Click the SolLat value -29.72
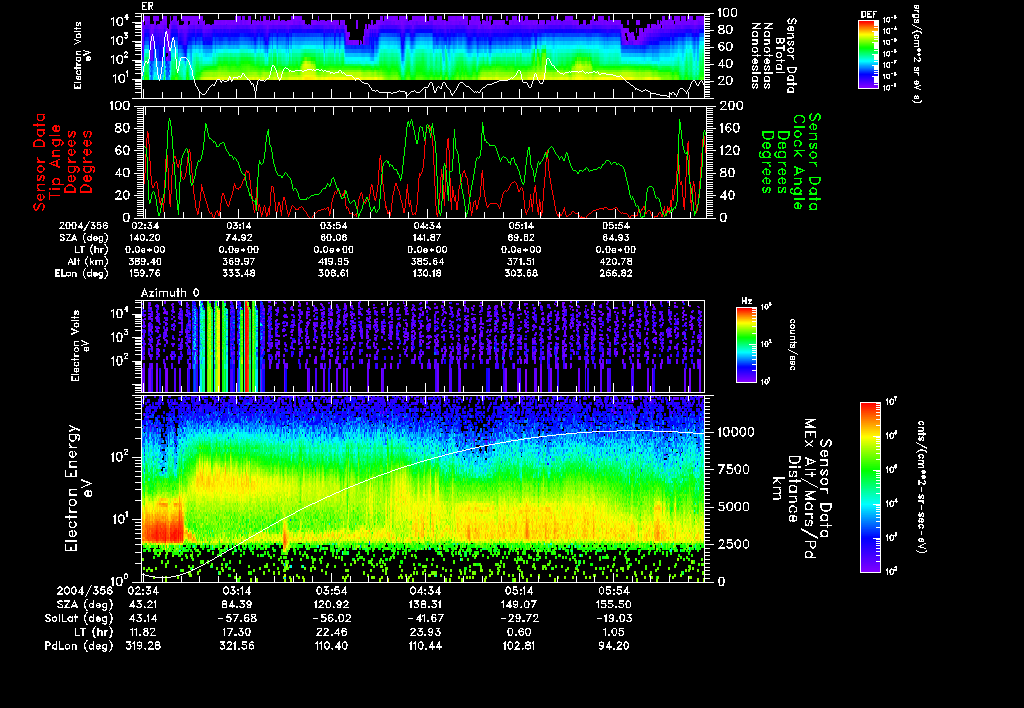The width and height of the screenshot is (1024, 708). tap(519, 618)
